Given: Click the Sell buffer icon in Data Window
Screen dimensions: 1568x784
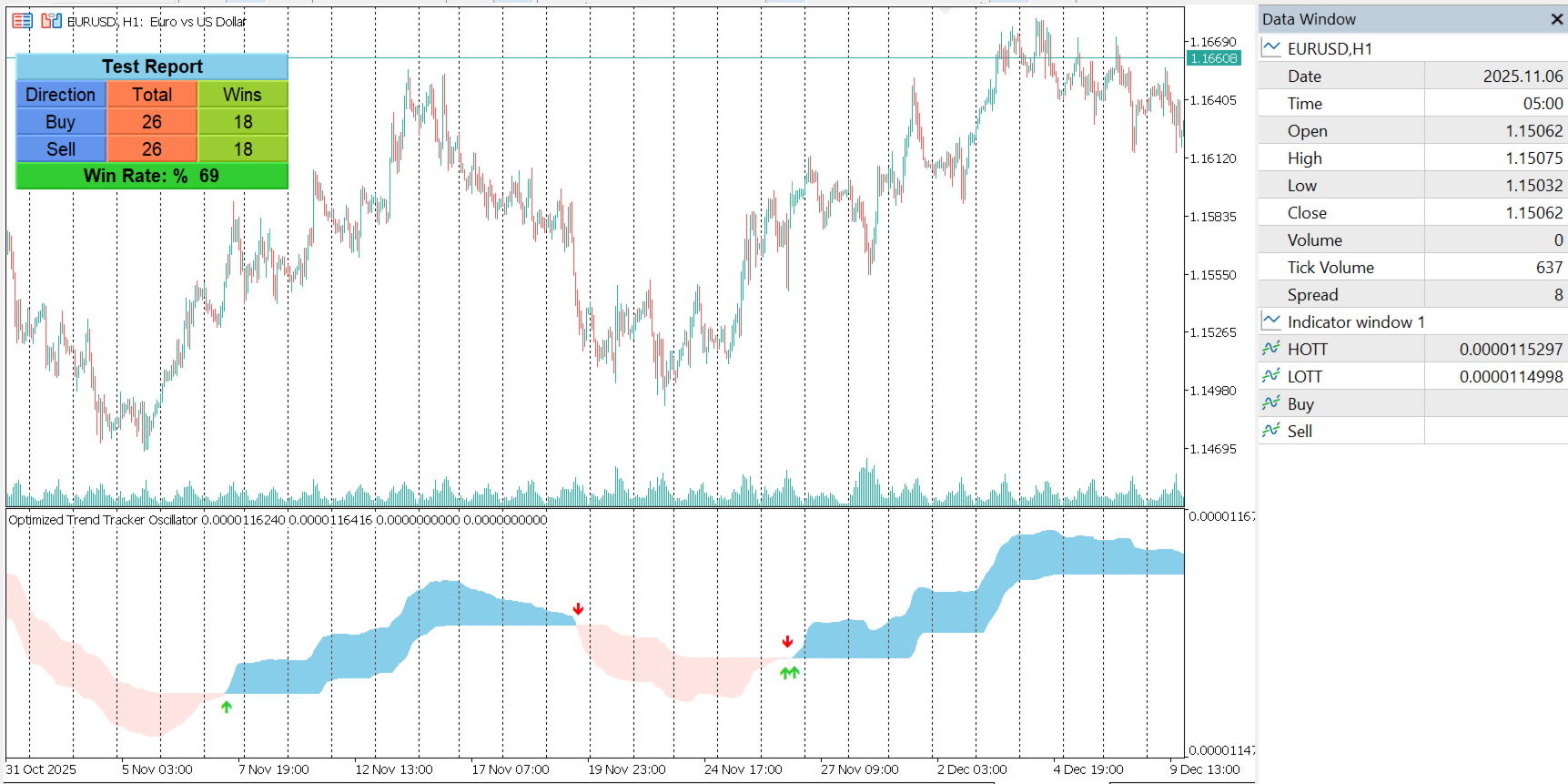Looking at the screenshot, I should click(1271, 431).
